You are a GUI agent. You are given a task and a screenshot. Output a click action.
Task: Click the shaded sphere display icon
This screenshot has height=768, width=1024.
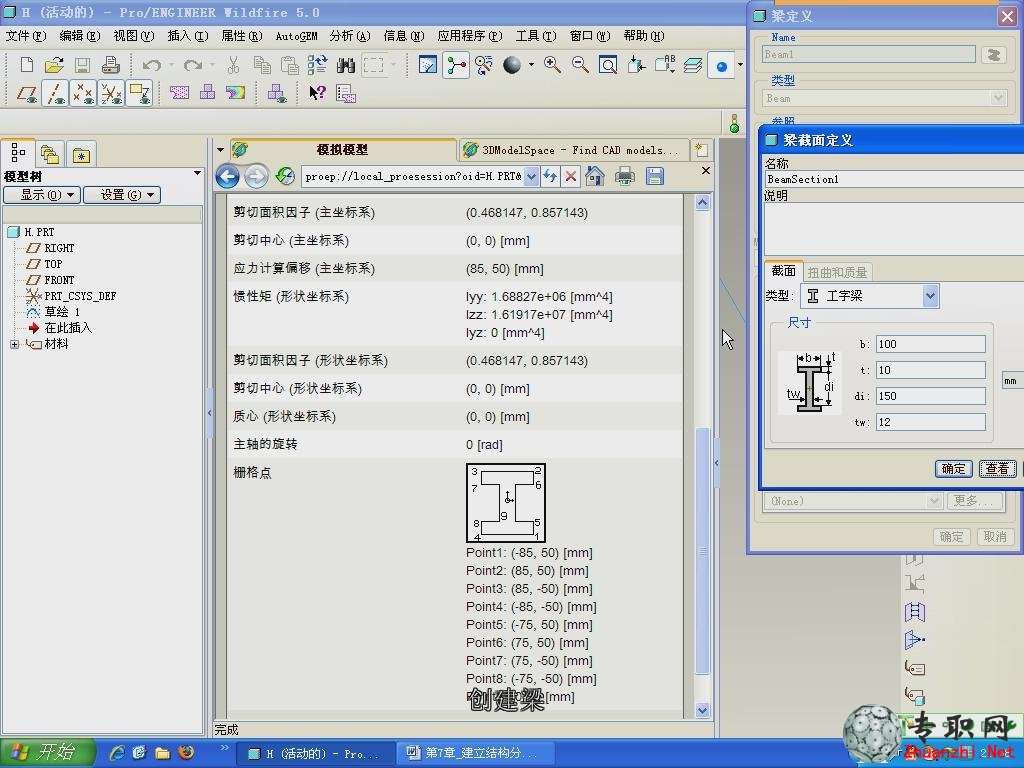512,65
